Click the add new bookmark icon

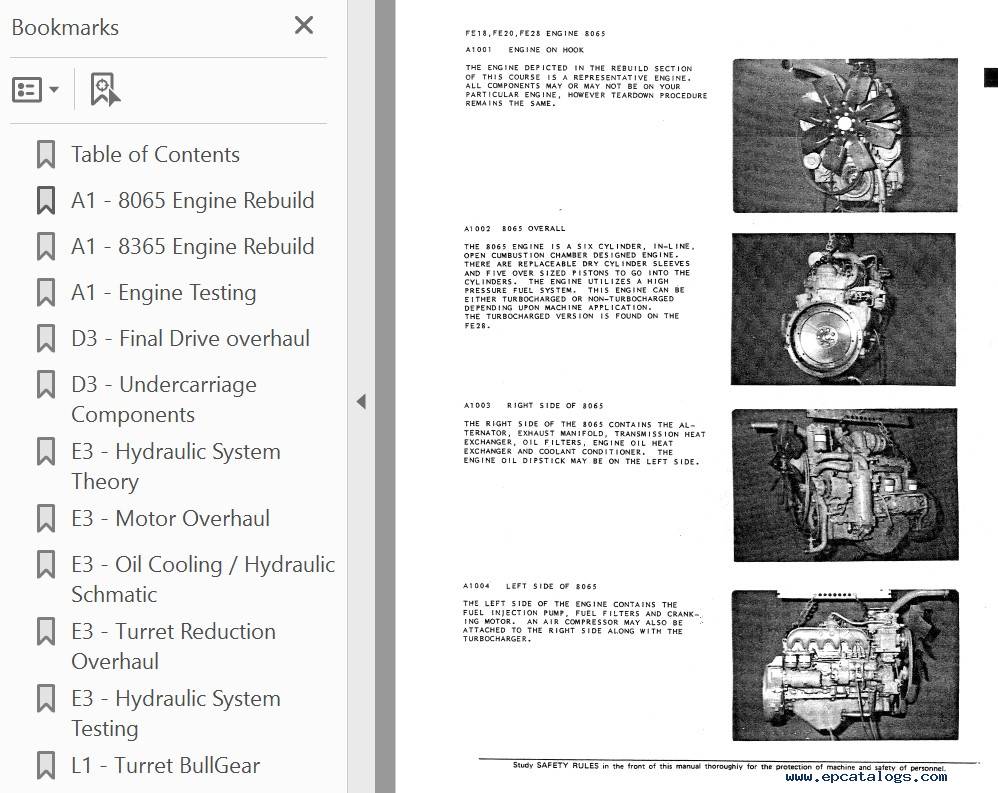pos(104,90)
